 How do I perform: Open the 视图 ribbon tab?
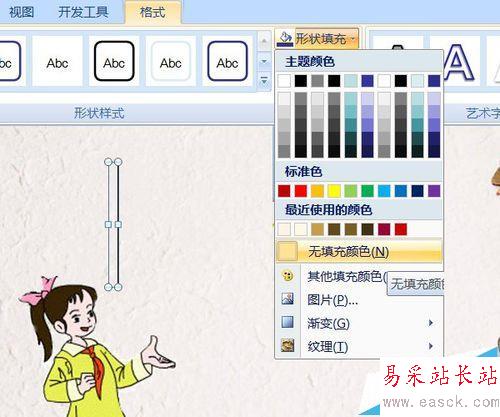tap(21, 12)
